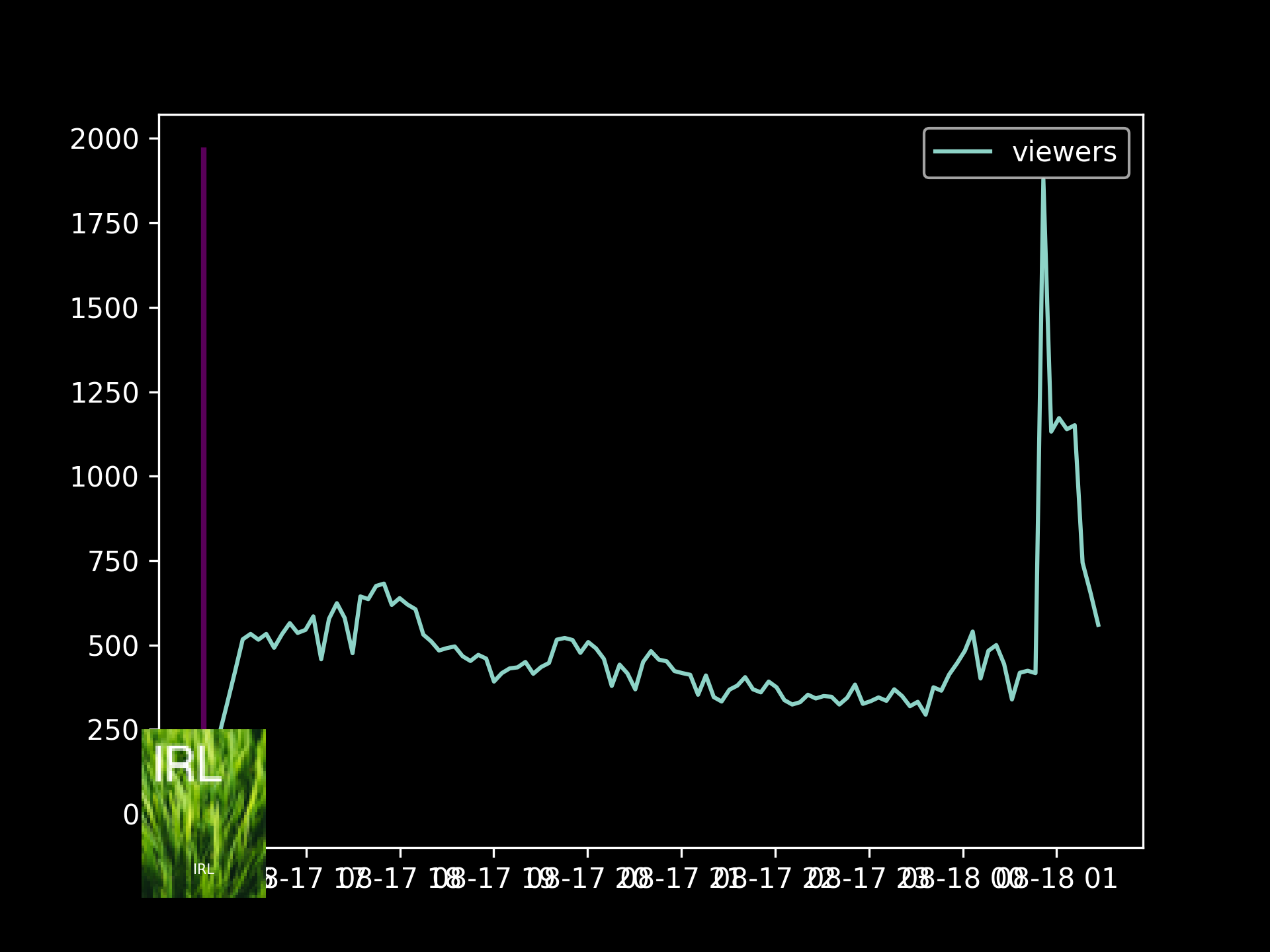Click the teal line sample in legend
The width and height of the screenshot is (1270, 952).
tap(962, 152)
